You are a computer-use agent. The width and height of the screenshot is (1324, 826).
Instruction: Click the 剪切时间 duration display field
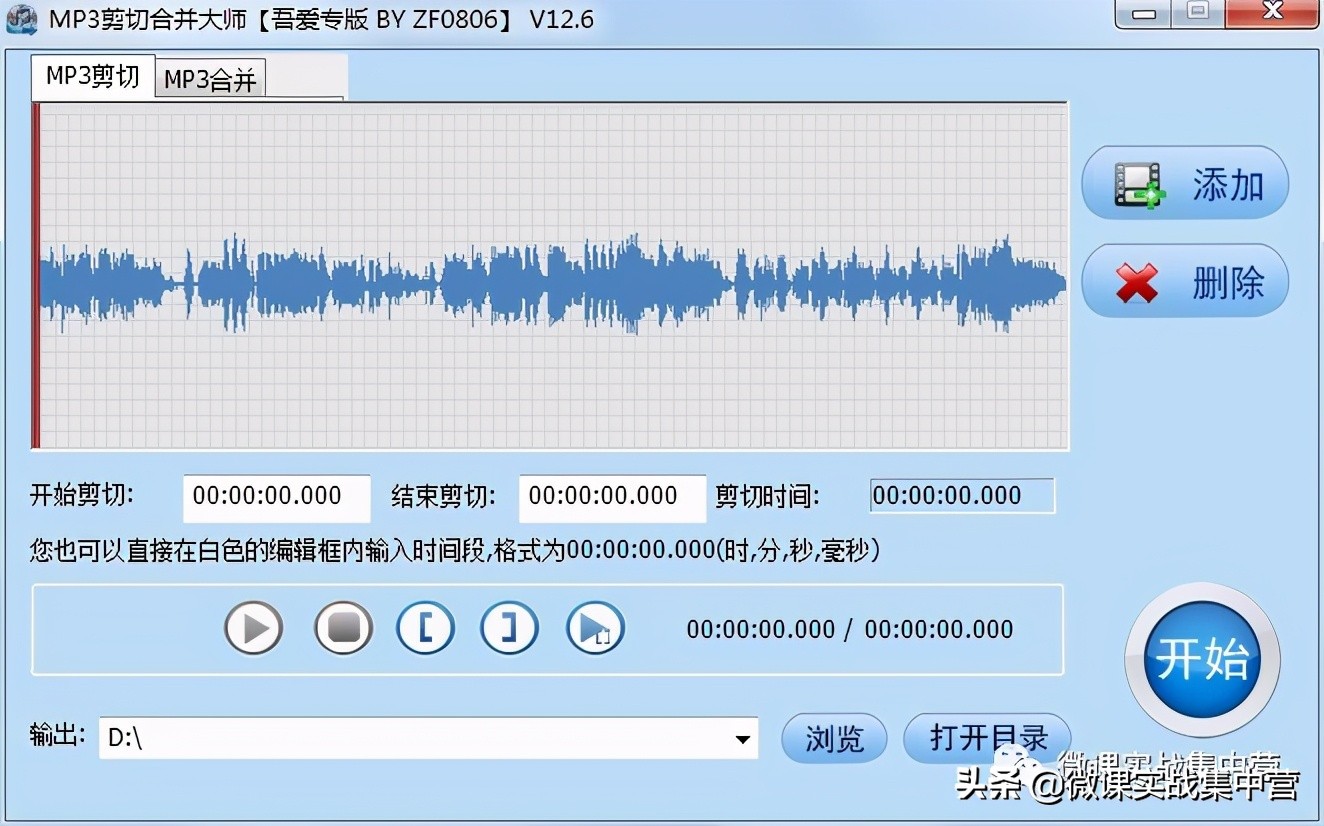tap(960, 495)
